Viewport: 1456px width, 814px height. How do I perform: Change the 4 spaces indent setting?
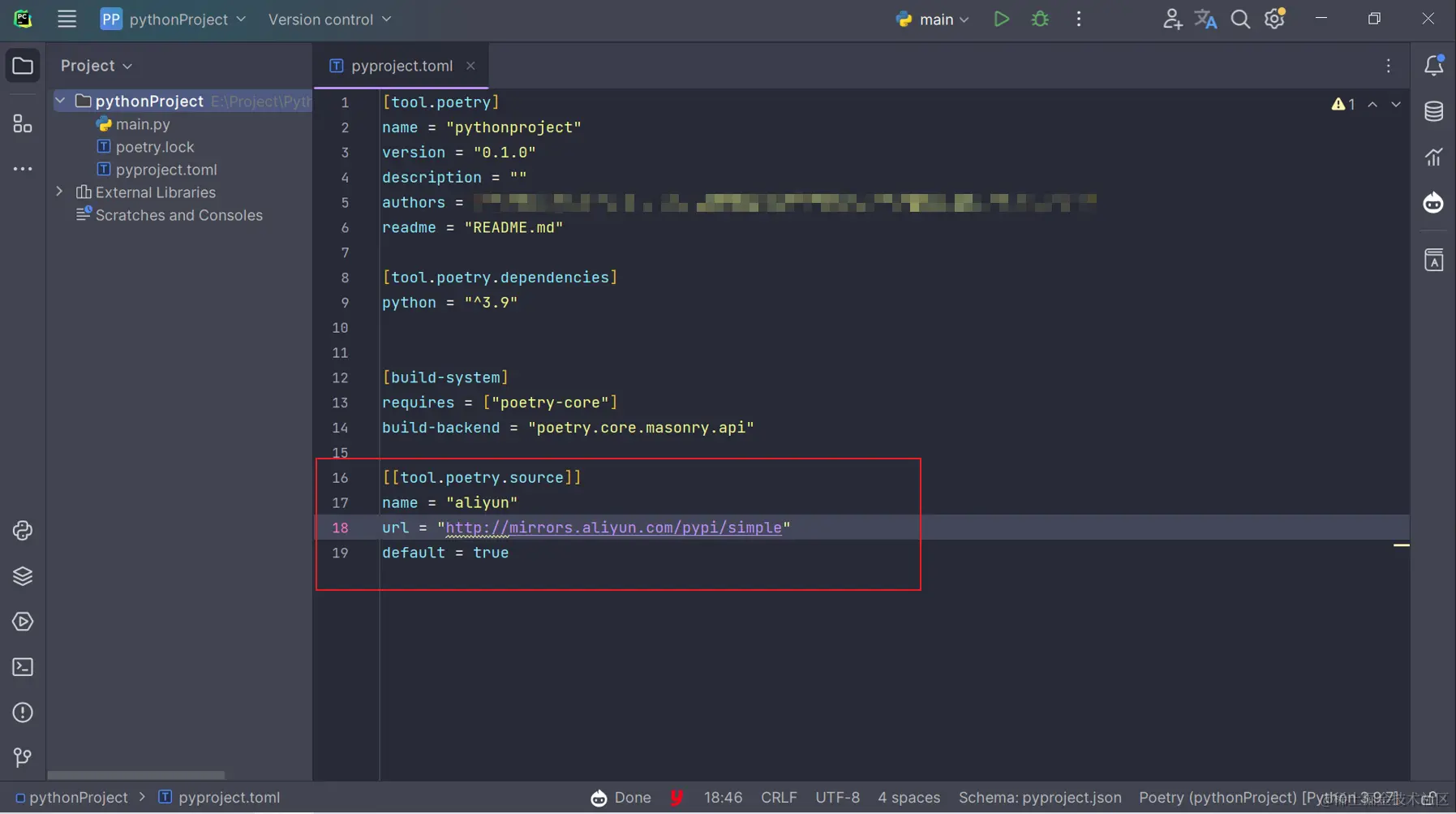click(908, 798)
